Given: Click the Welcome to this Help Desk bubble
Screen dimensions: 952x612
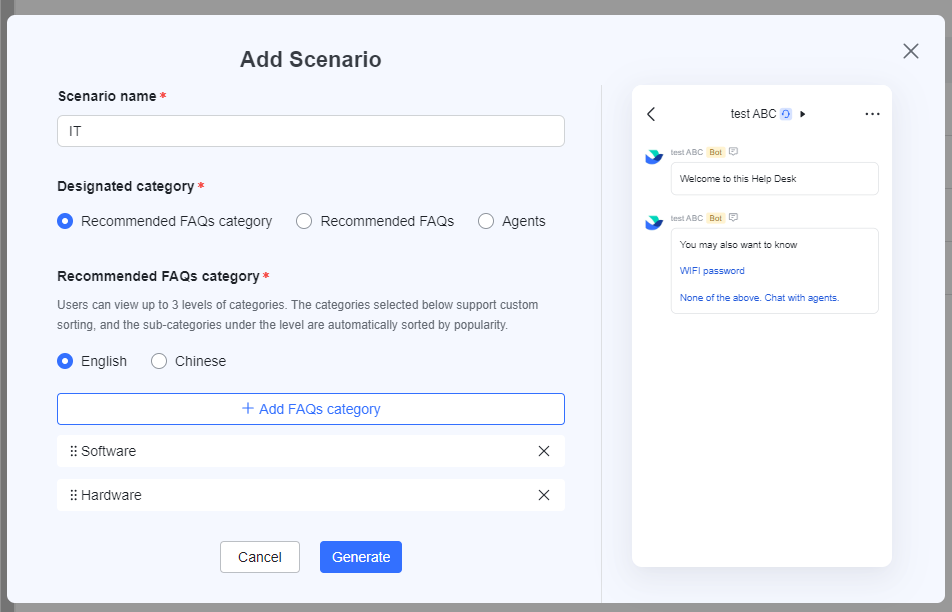Looking at the screenshot, I should point(775,178).
